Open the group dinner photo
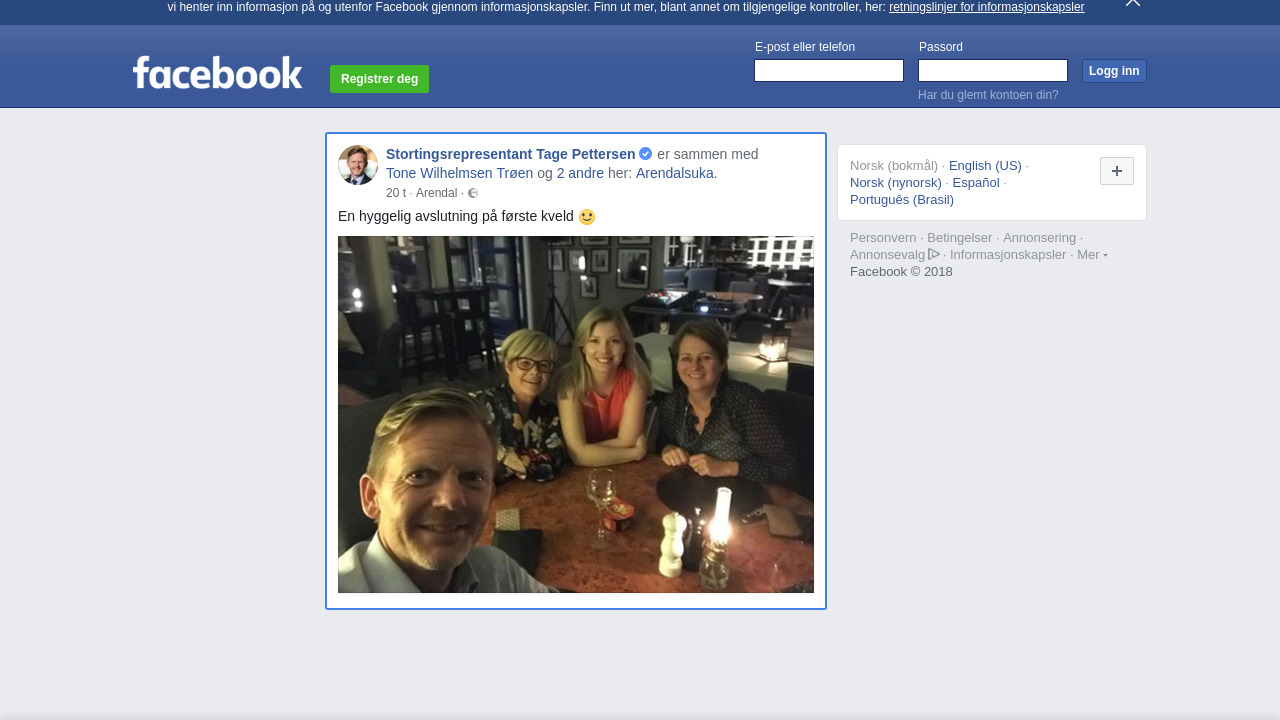Viewport: 1280px width, 720px height. [x=576, y=414]
